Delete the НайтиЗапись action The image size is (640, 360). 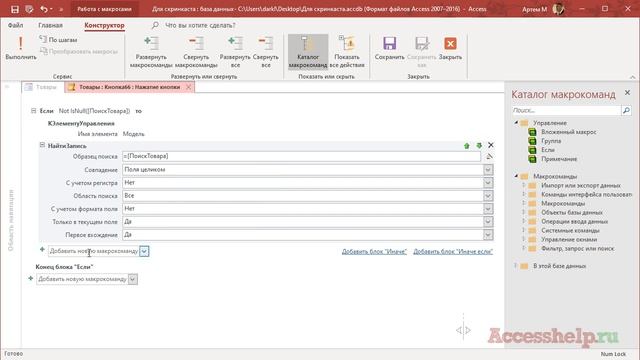pyautogui.click(x=491, y=145)
